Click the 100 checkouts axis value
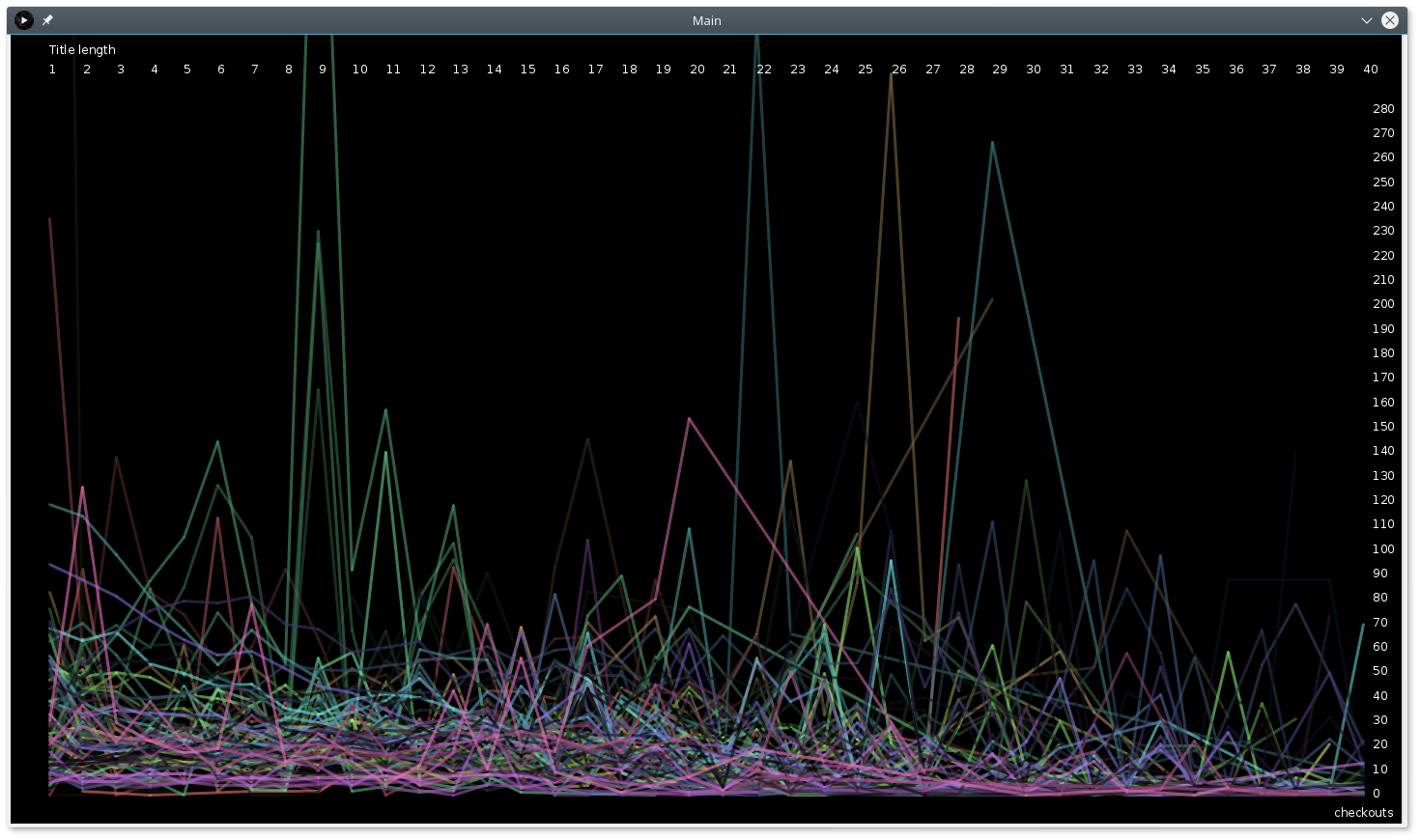The image size is (1420, 840). pyautogui.click(x=1383, y=549)
